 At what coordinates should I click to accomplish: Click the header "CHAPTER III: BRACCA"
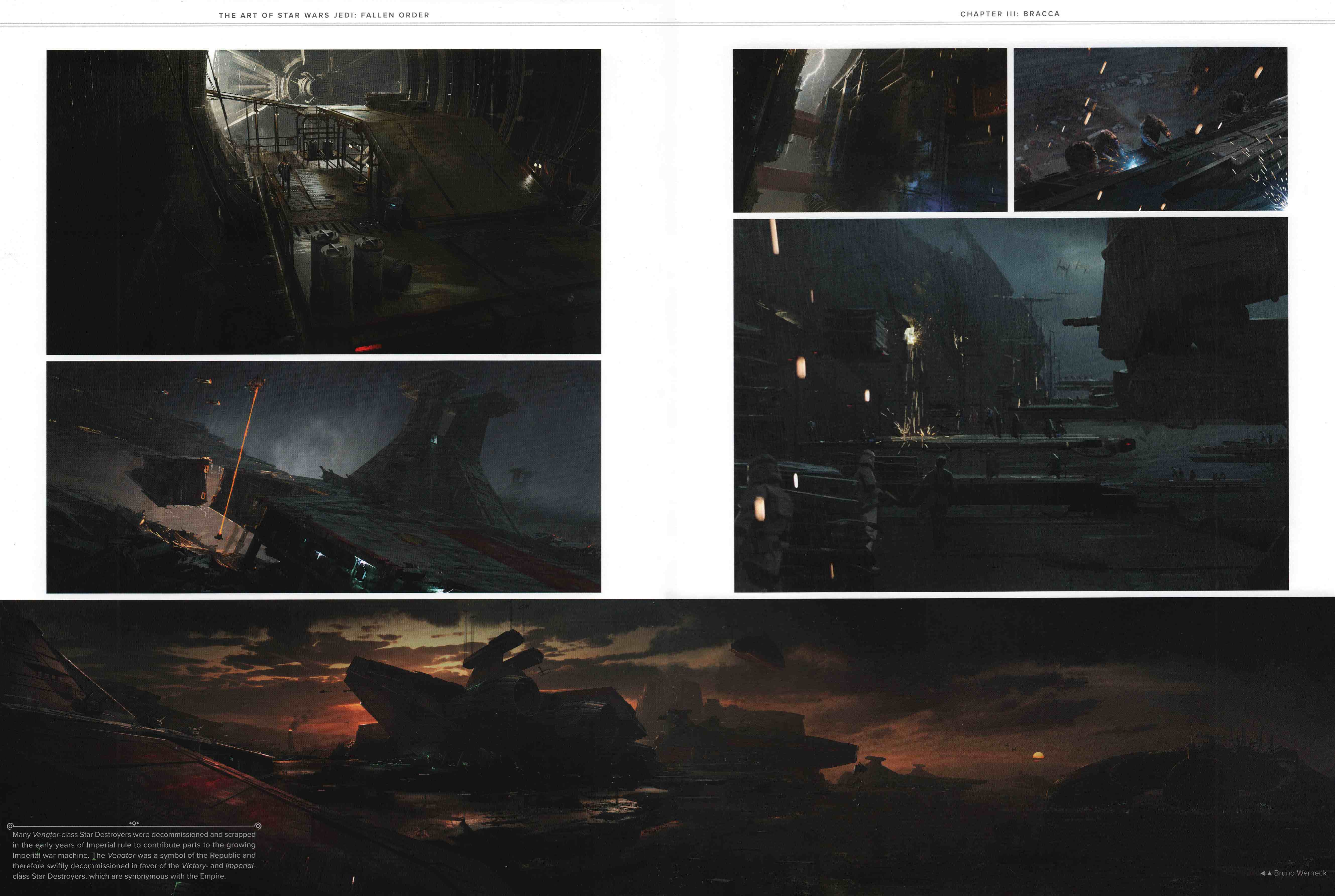click(1010, 14)
